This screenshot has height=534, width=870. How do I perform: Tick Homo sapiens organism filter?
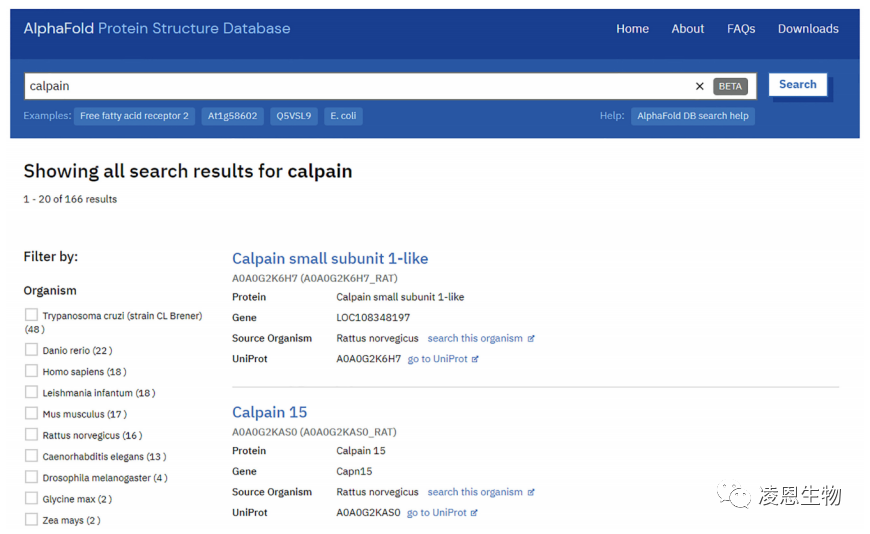click(x=32, y=371)
